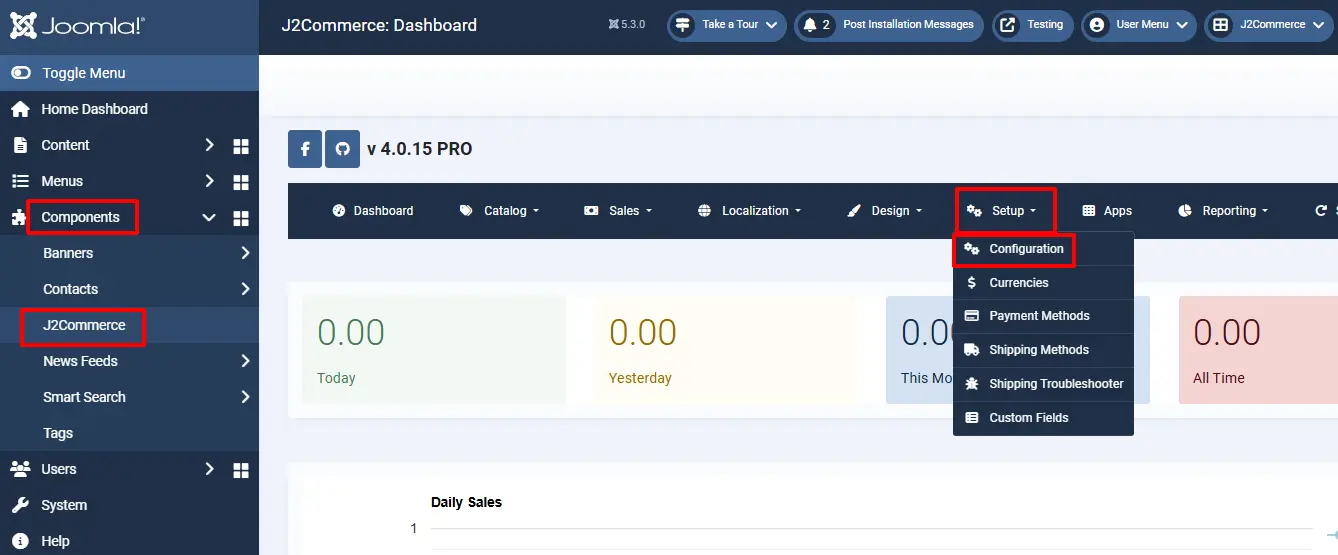Open the Content menu item

click(x=65, y=145)
